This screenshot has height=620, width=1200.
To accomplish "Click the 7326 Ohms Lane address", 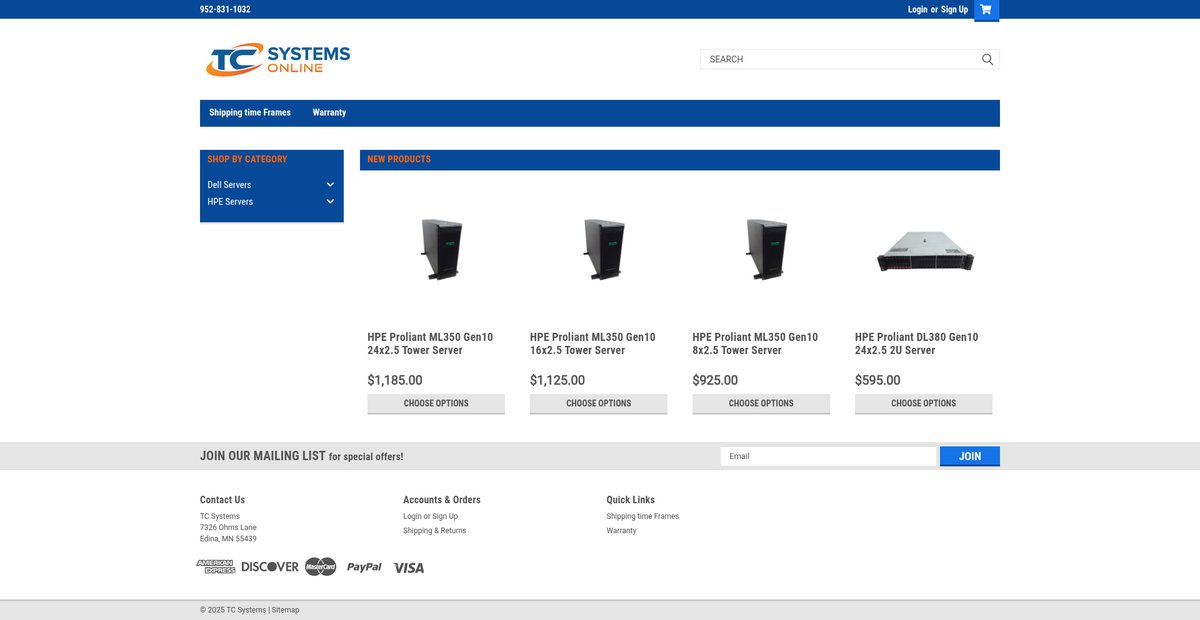I will 228,528.
